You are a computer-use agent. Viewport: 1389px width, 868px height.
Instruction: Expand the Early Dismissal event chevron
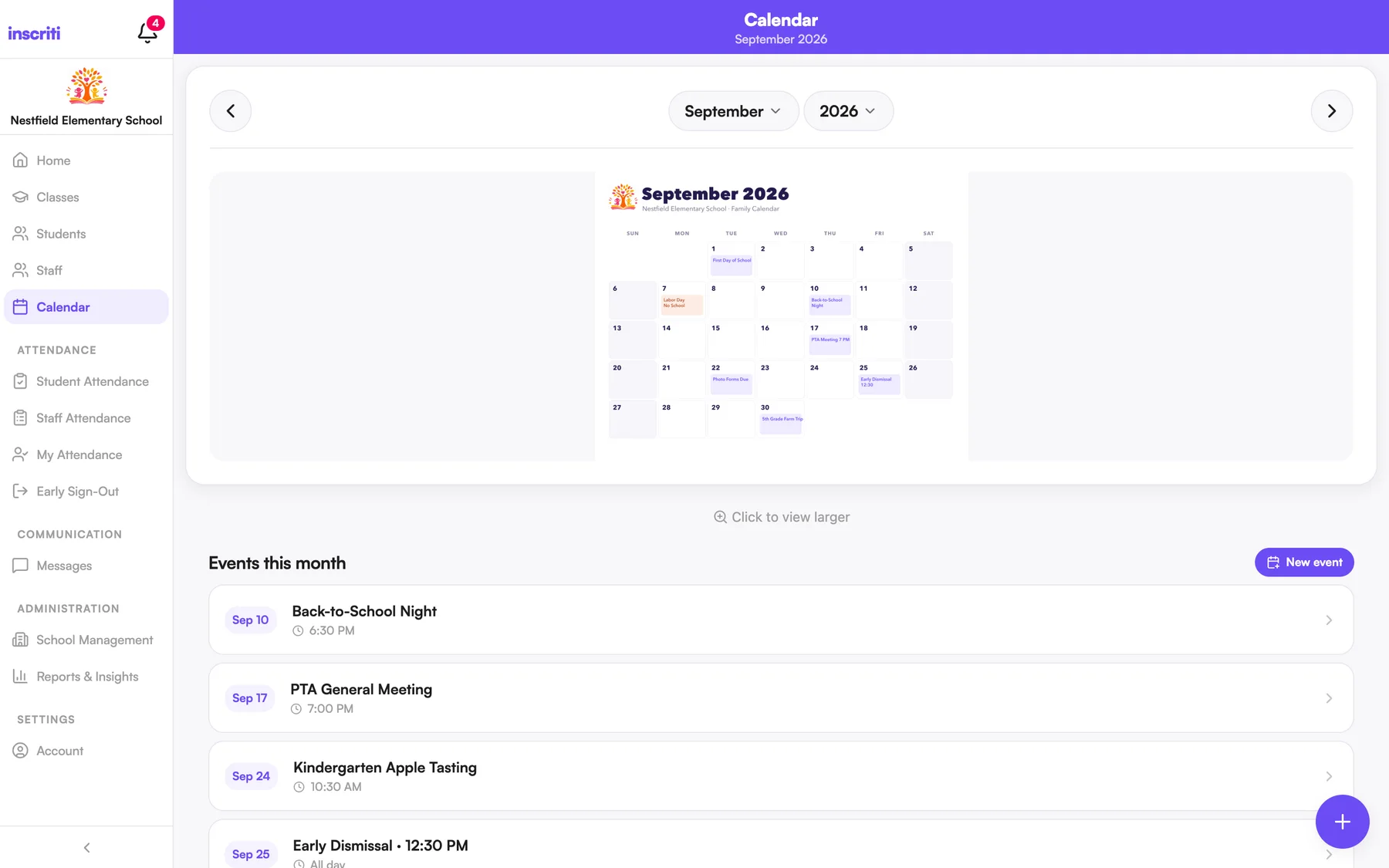click(x=1329, y=854)
